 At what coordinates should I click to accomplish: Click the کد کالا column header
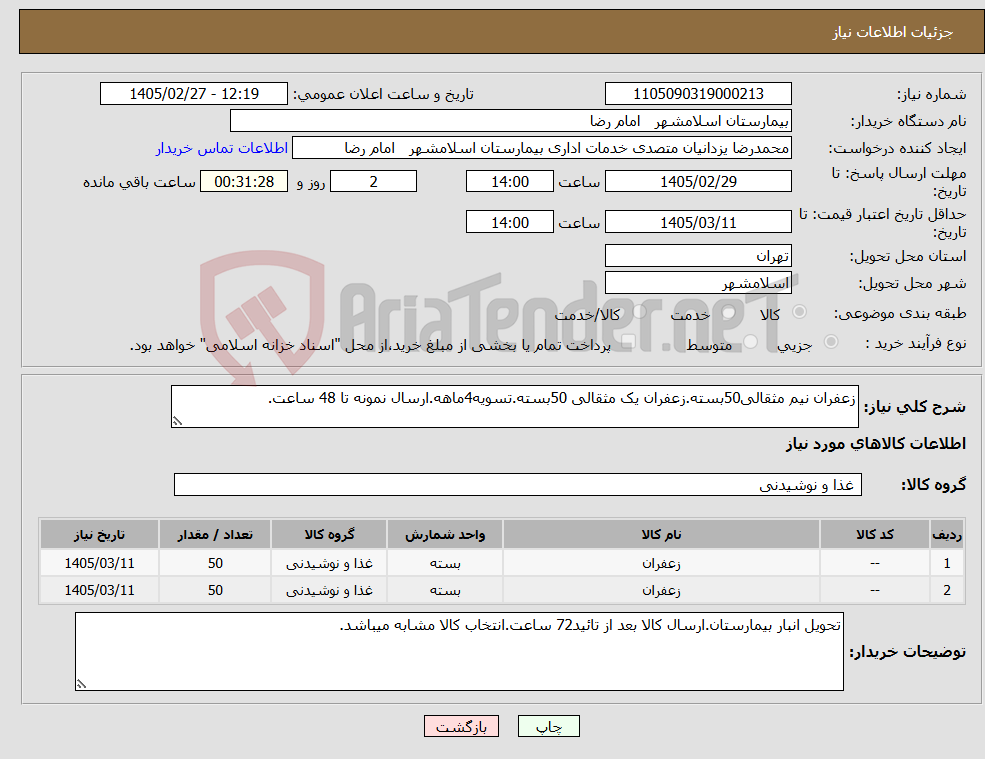(x=874, y=534)
